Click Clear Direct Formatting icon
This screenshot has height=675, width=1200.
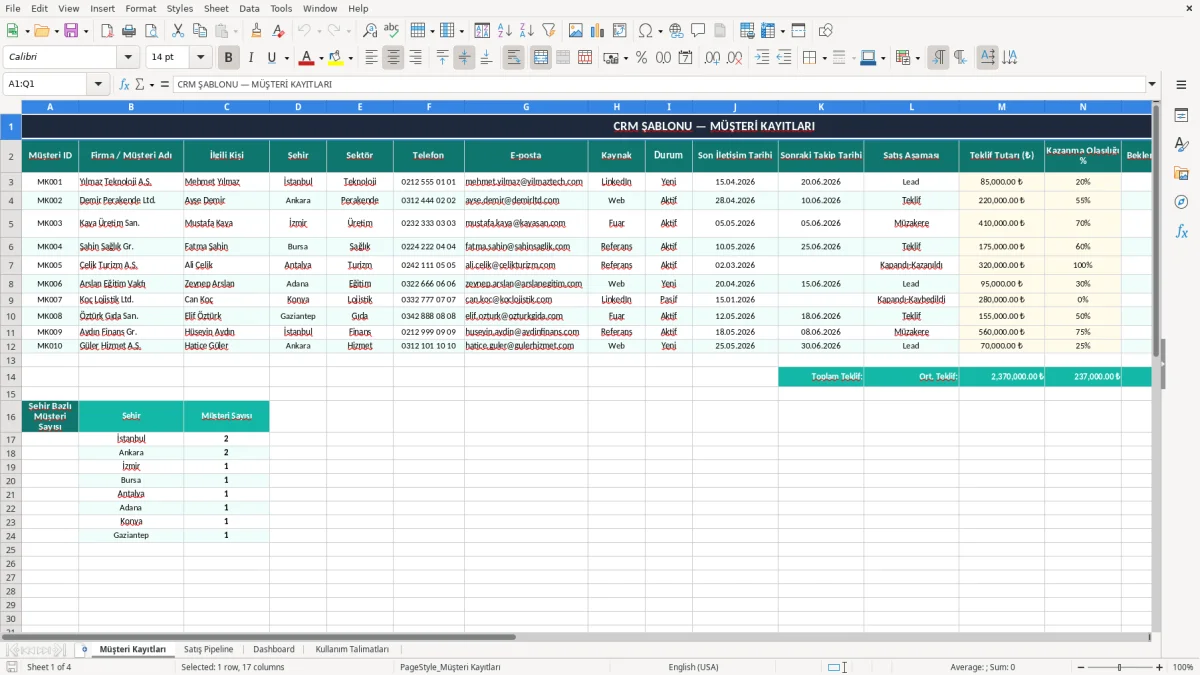(x=278, y=31)
